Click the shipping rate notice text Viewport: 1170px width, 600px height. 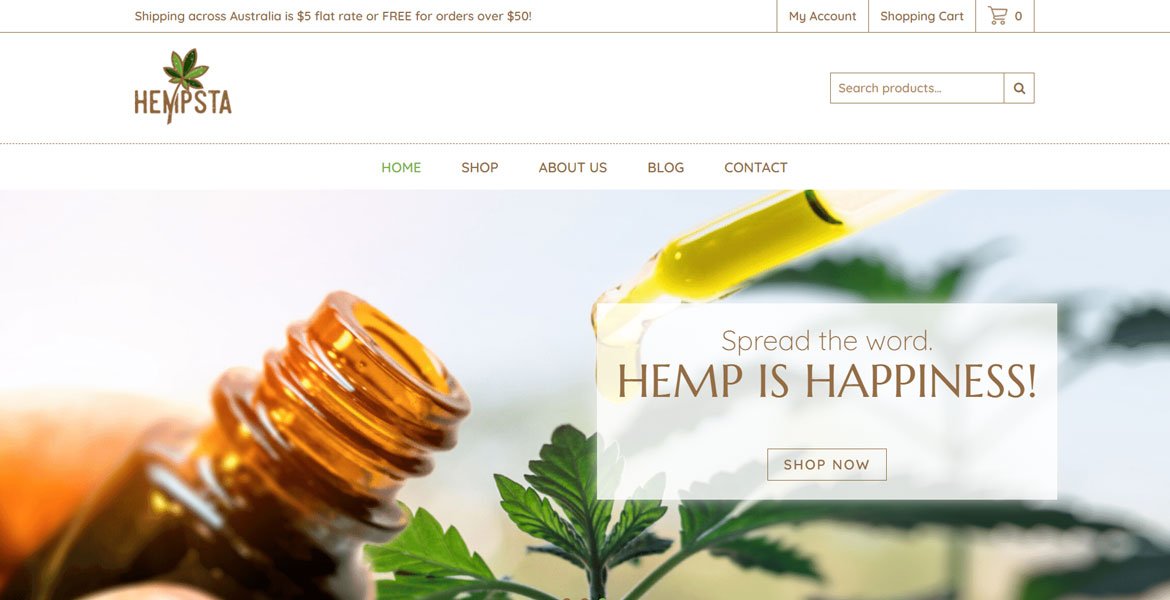click(333, 16)
